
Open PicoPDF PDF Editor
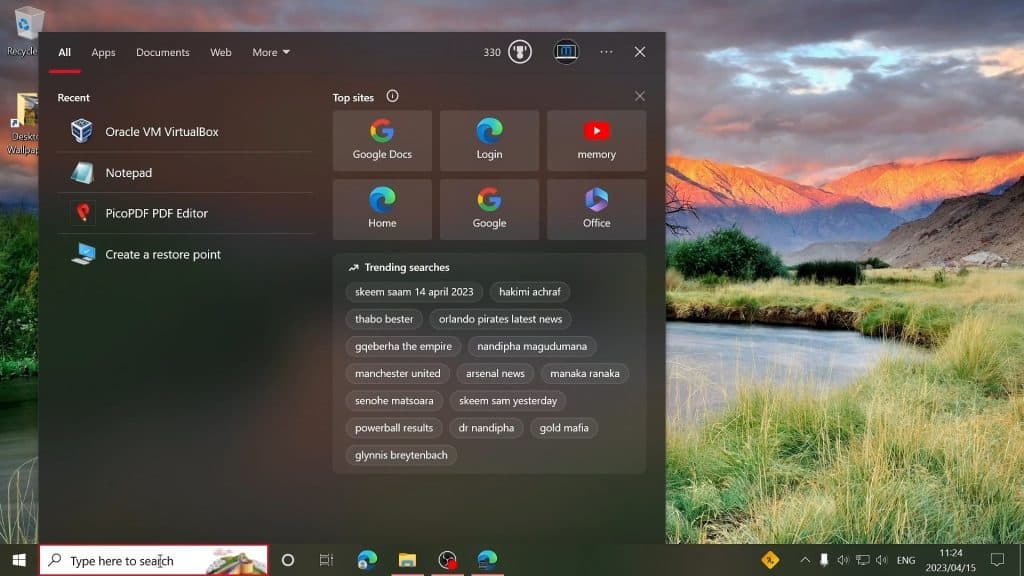click(158, 213)
